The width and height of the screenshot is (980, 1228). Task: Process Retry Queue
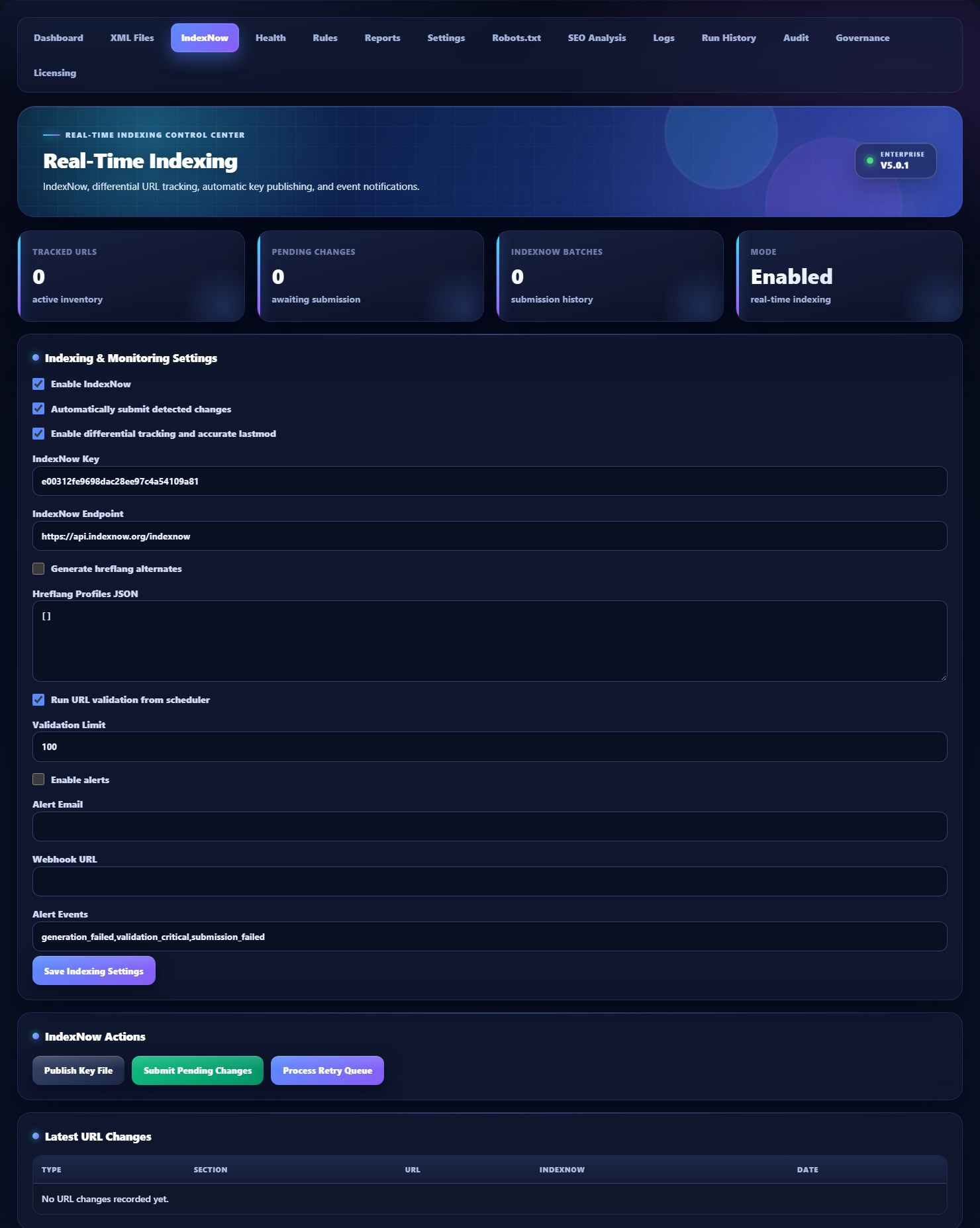point(327,1070)
